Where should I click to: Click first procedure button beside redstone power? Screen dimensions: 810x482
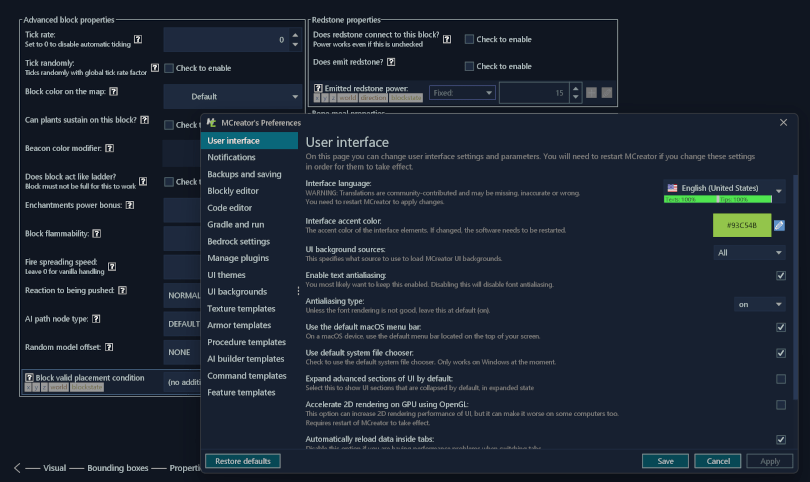pos(591,92)
